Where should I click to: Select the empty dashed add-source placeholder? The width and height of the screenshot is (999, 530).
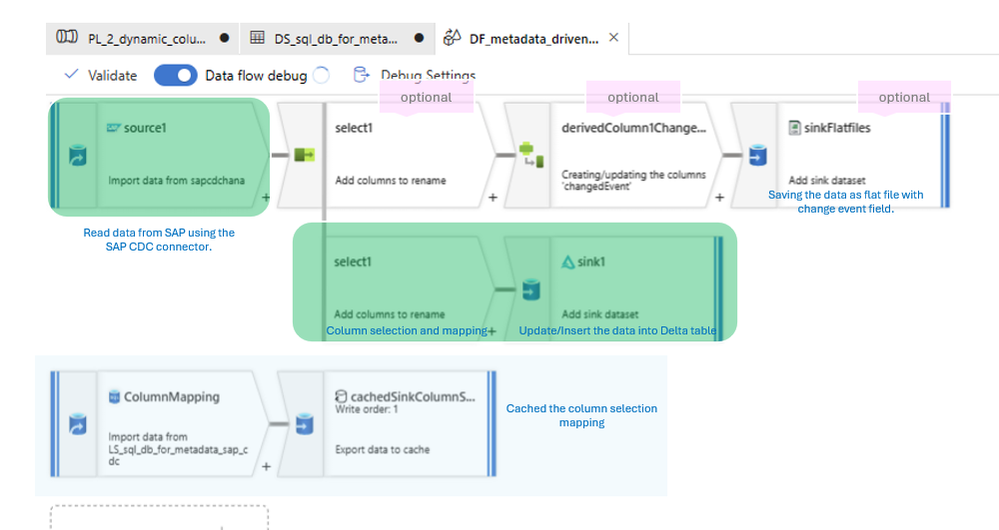click(x=159, y=518)
